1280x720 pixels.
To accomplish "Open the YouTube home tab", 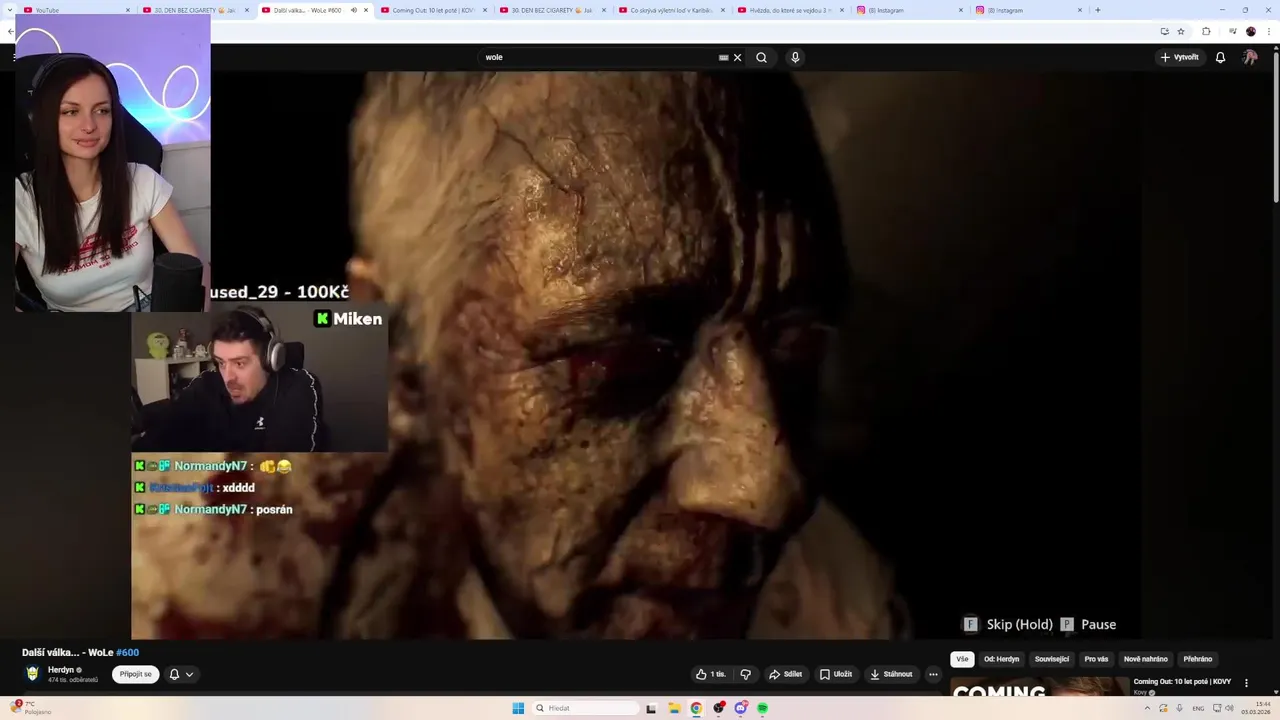I will (75, 10).
